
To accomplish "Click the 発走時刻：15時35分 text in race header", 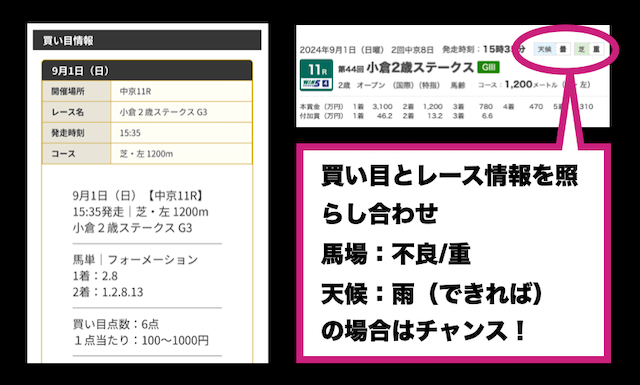I will pyautogui.click(x=484, y=49).
